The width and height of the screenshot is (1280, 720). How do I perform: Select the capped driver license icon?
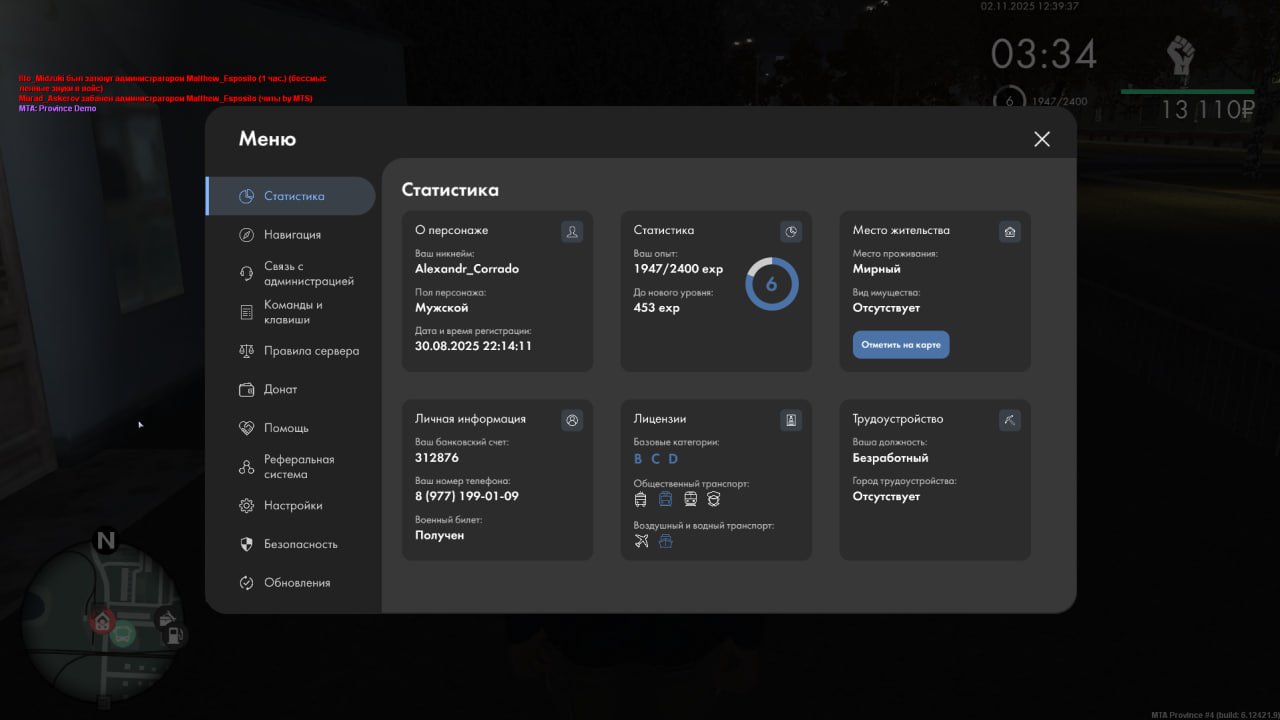coord(714,499)
